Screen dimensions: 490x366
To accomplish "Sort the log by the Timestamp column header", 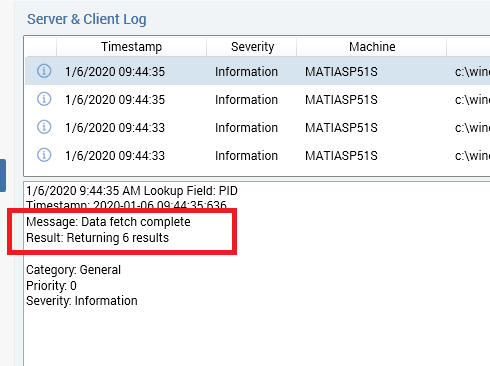I will click(x=132, y=47).
